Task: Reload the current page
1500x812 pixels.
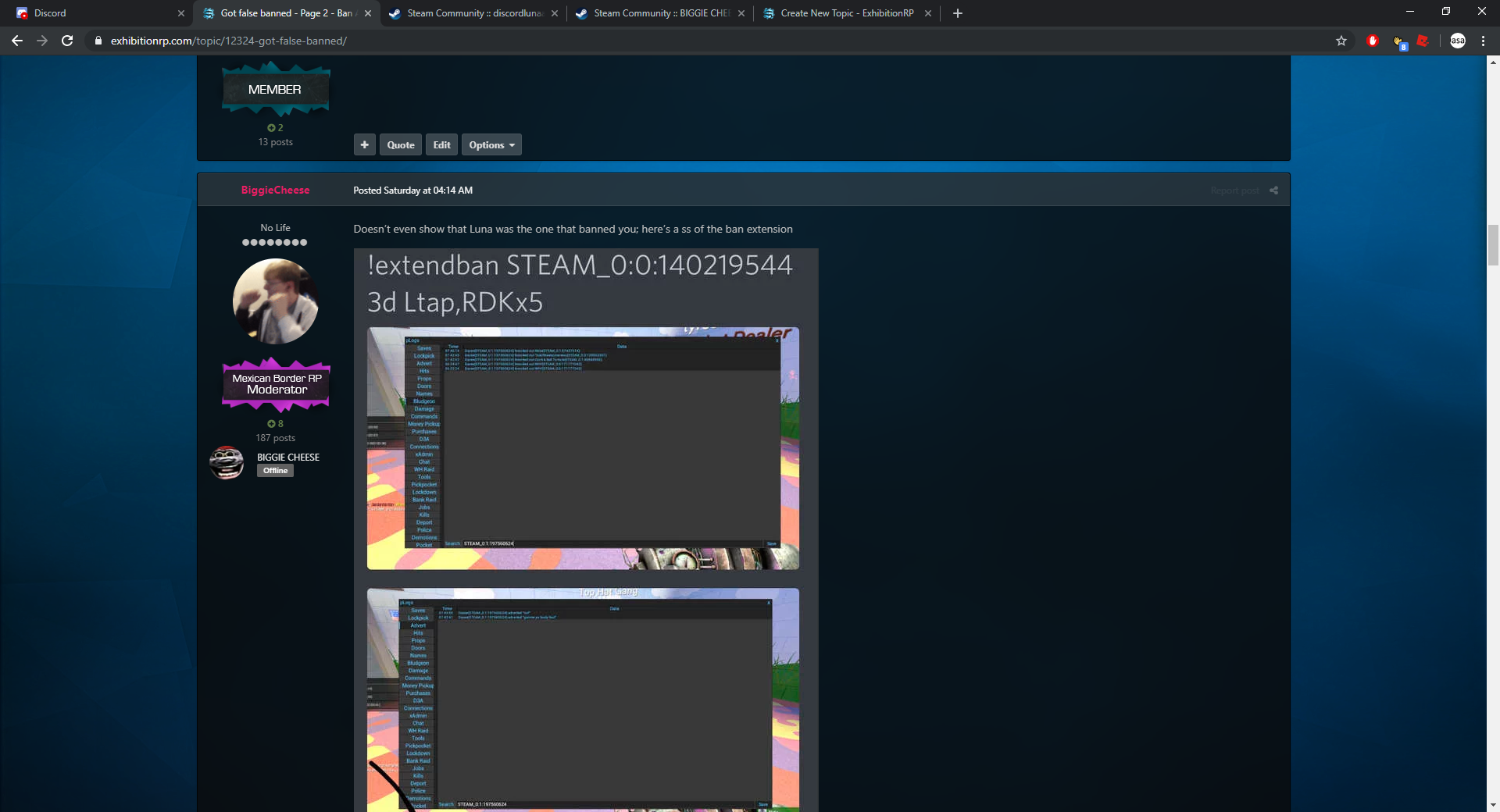Action: click(67, 41)
